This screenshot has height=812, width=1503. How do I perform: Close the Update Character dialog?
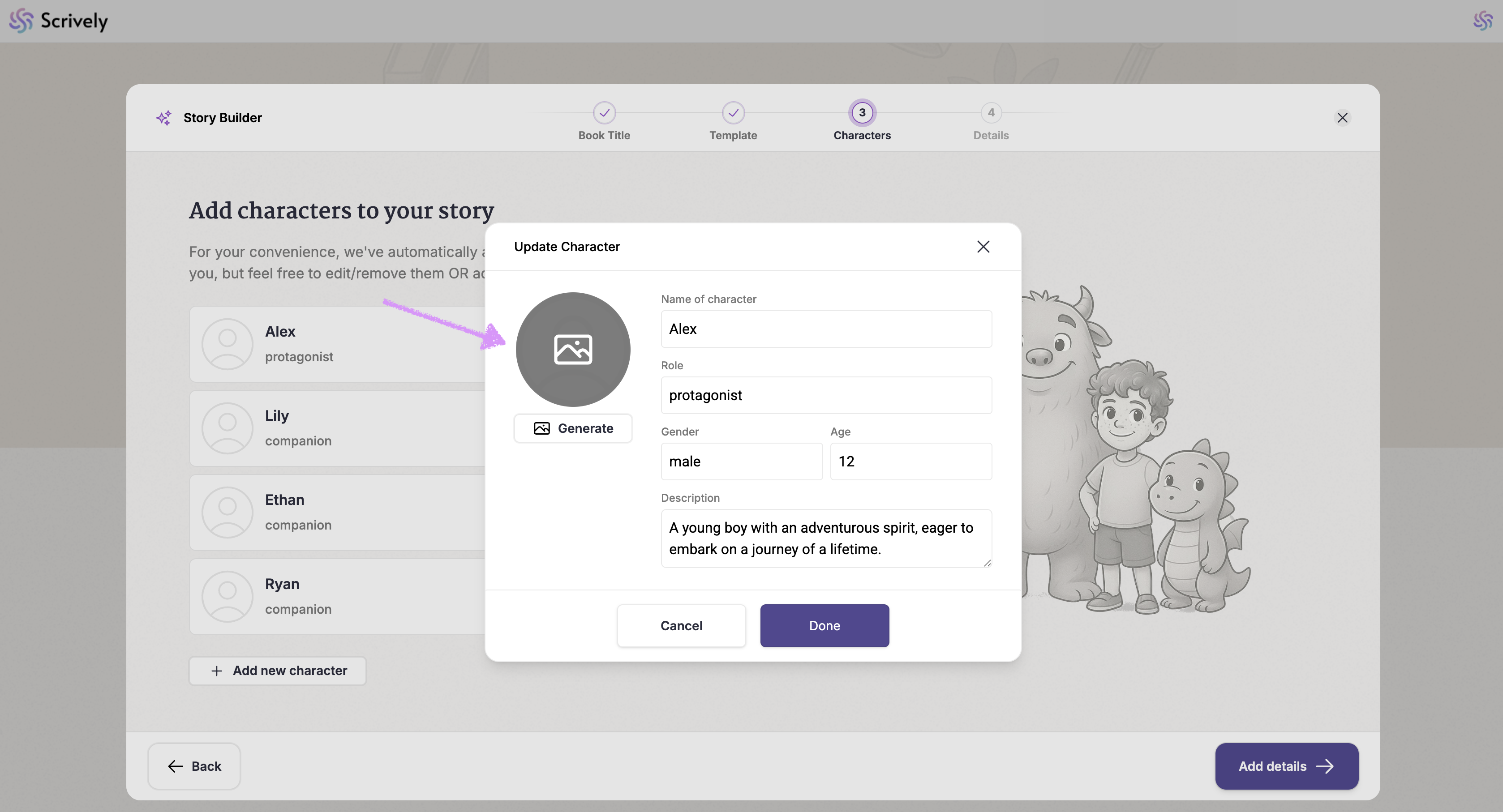983,247
